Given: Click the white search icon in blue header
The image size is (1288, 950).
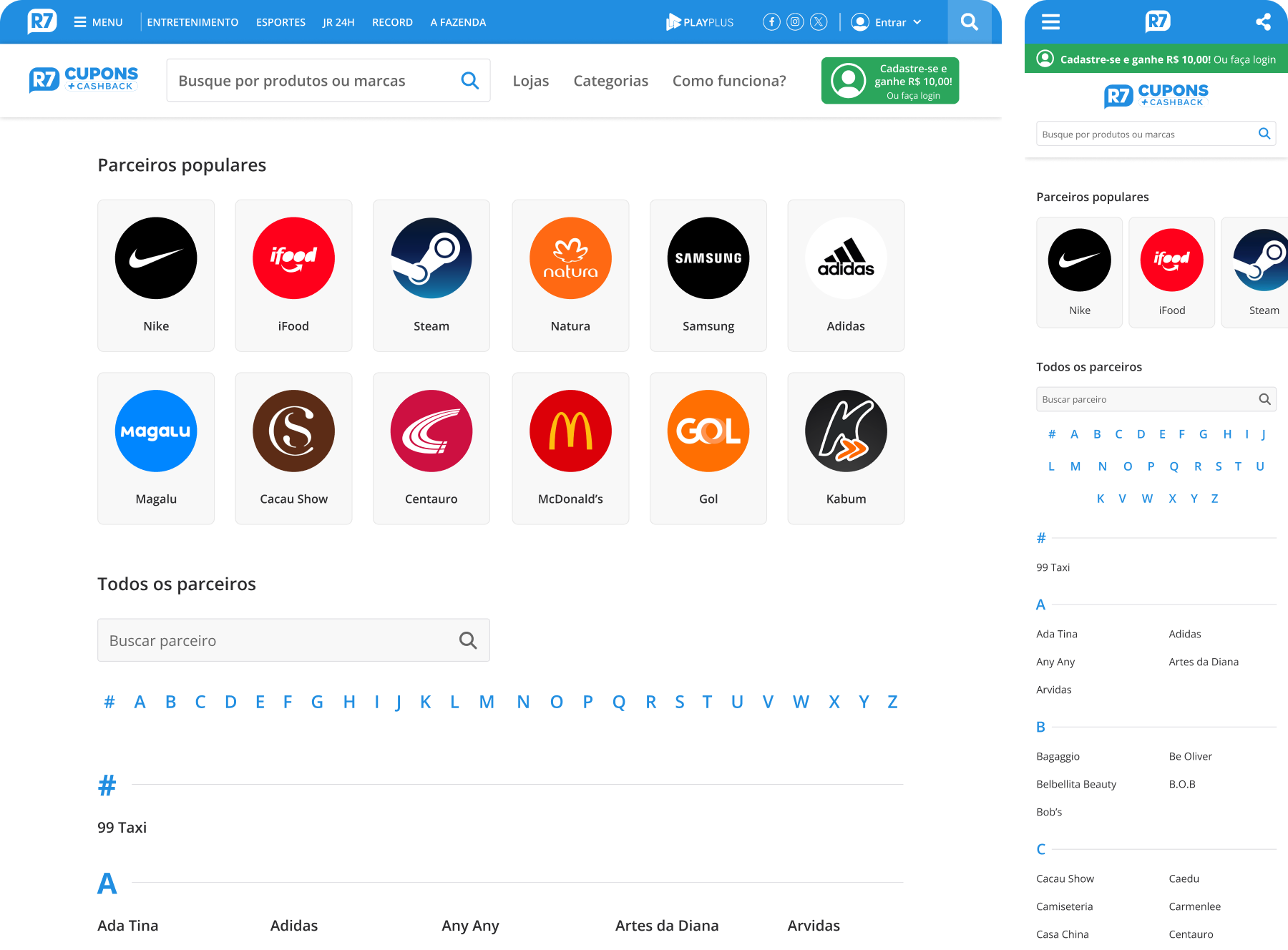Looking at the screenshot, I should pos(970,22).
